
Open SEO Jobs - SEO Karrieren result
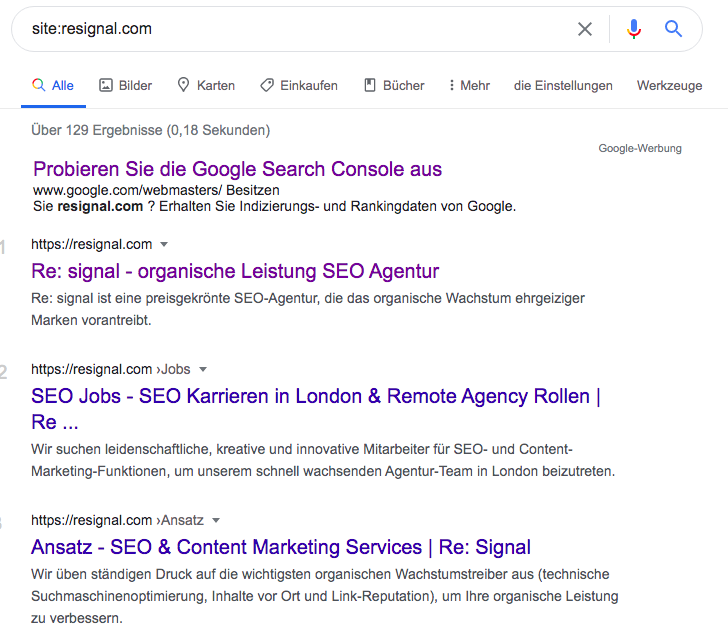click(316, 409)
